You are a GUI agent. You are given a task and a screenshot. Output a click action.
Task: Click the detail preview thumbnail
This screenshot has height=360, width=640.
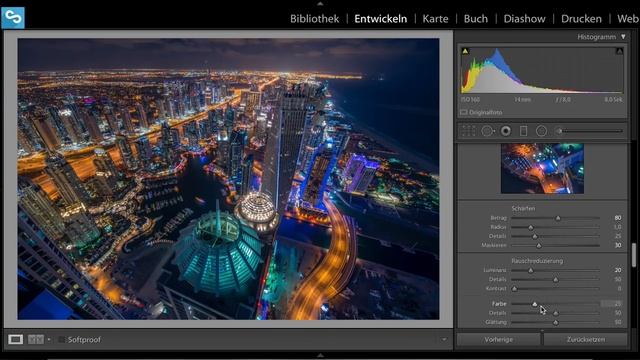pyautogui.click(x=542, y=169)
